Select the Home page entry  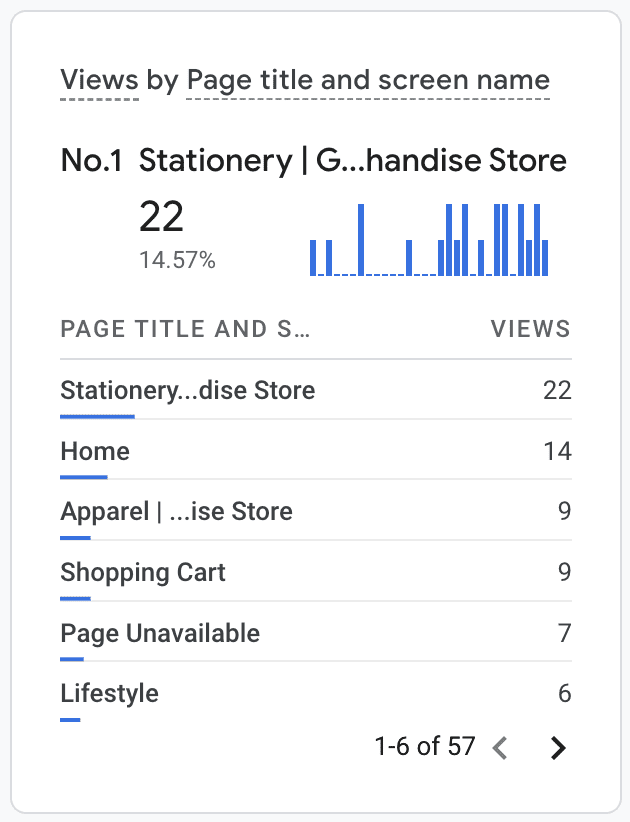(94, 451)
